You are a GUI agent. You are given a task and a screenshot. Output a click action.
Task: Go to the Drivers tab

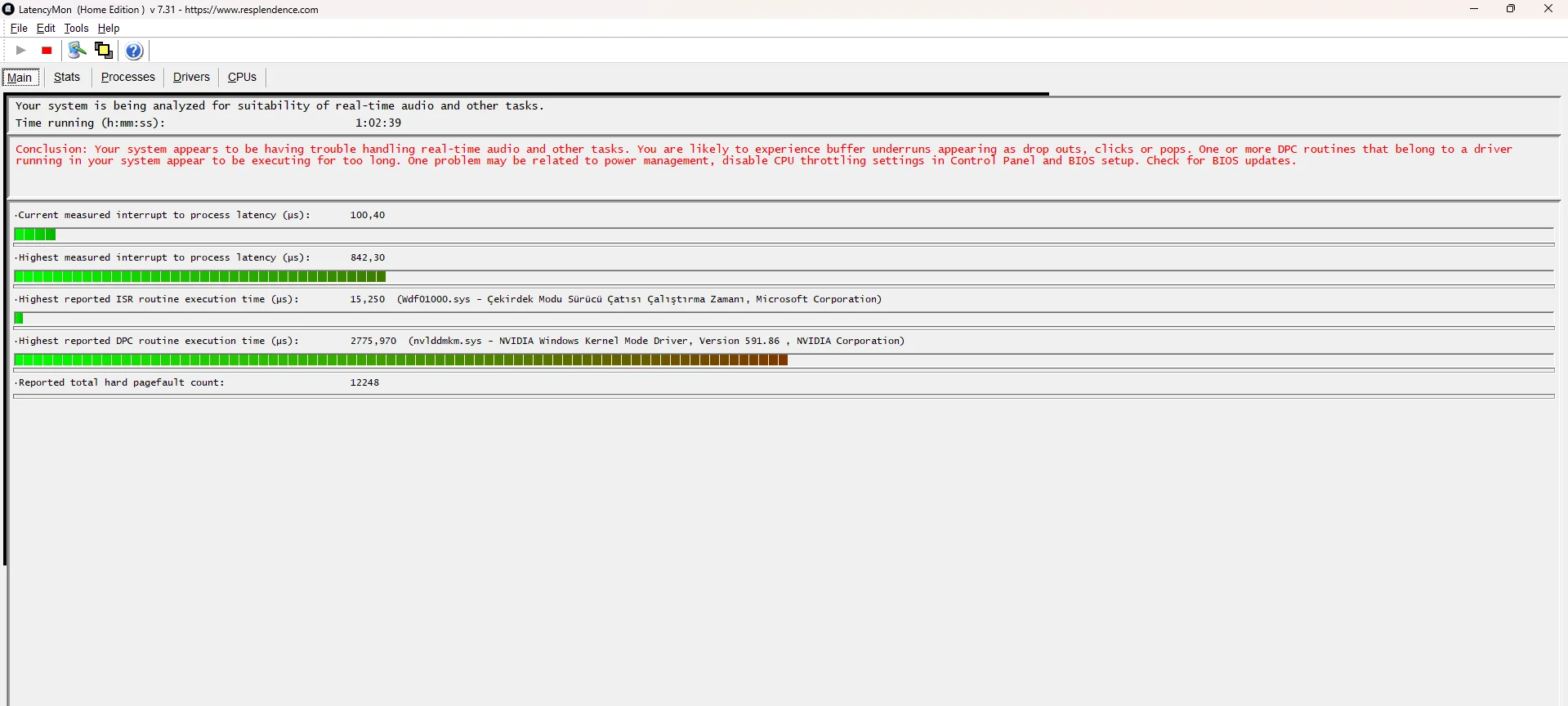[192, 77]
